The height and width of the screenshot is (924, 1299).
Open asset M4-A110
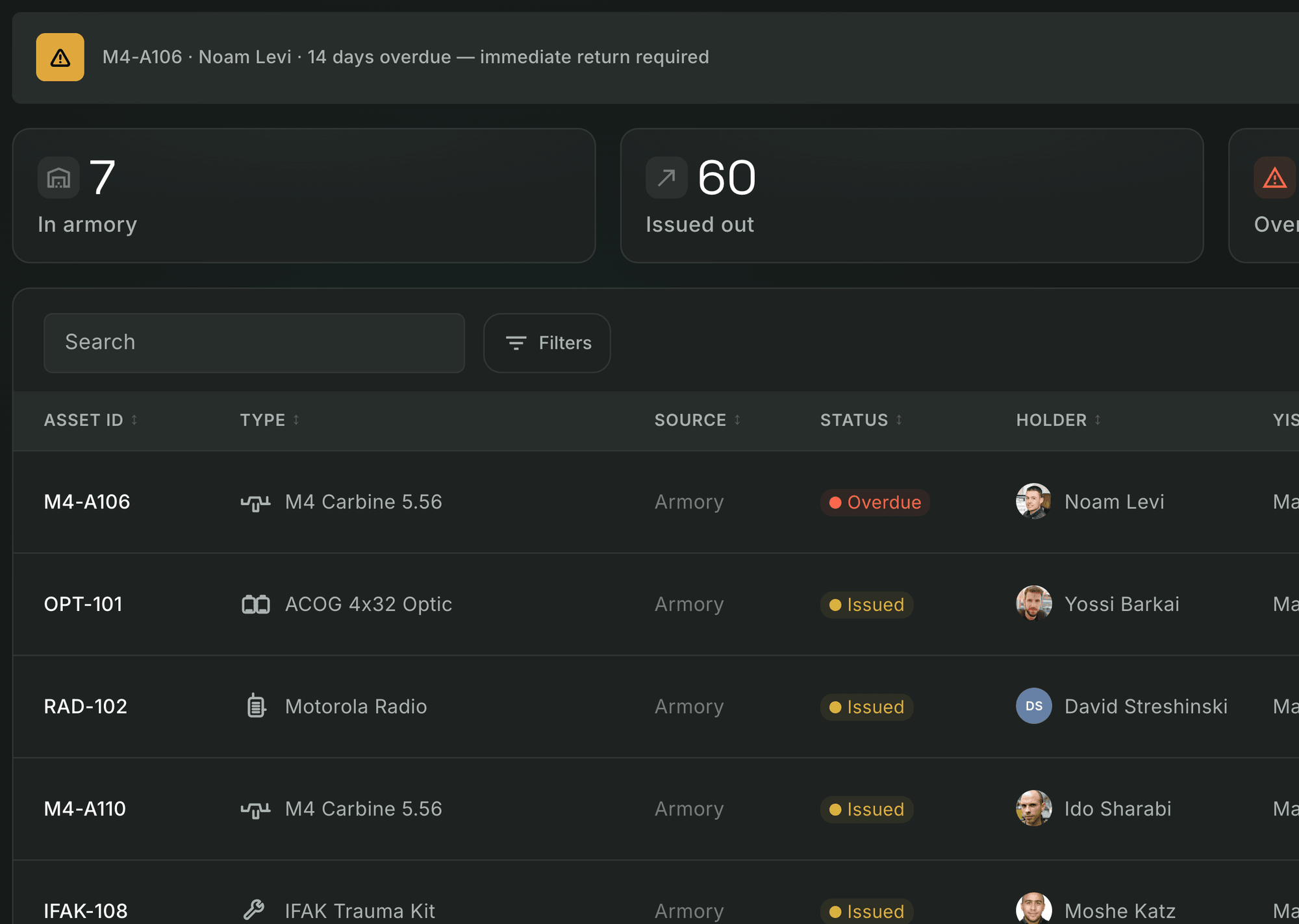pyautogui.click(x=84, y=809)
